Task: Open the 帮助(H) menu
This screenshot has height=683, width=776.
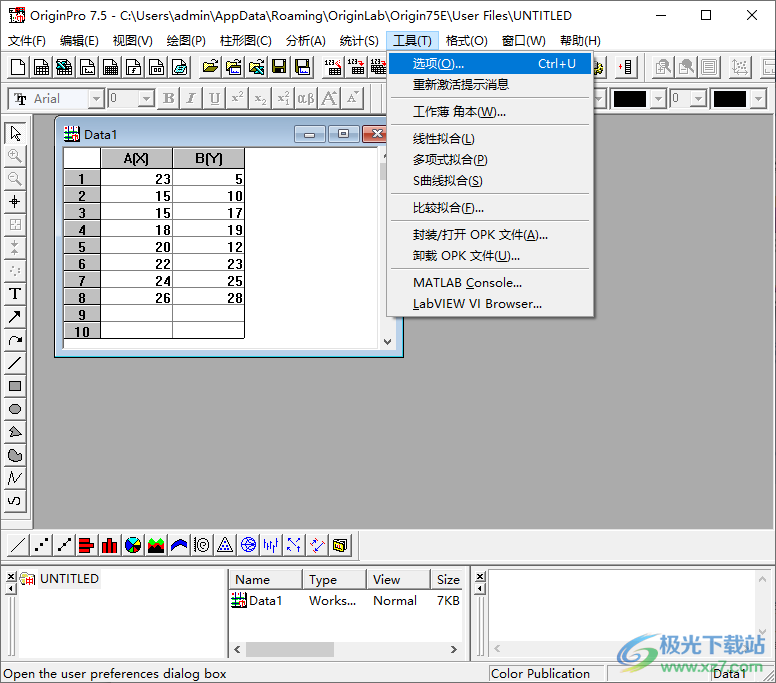Action: [x=580, y=41]
